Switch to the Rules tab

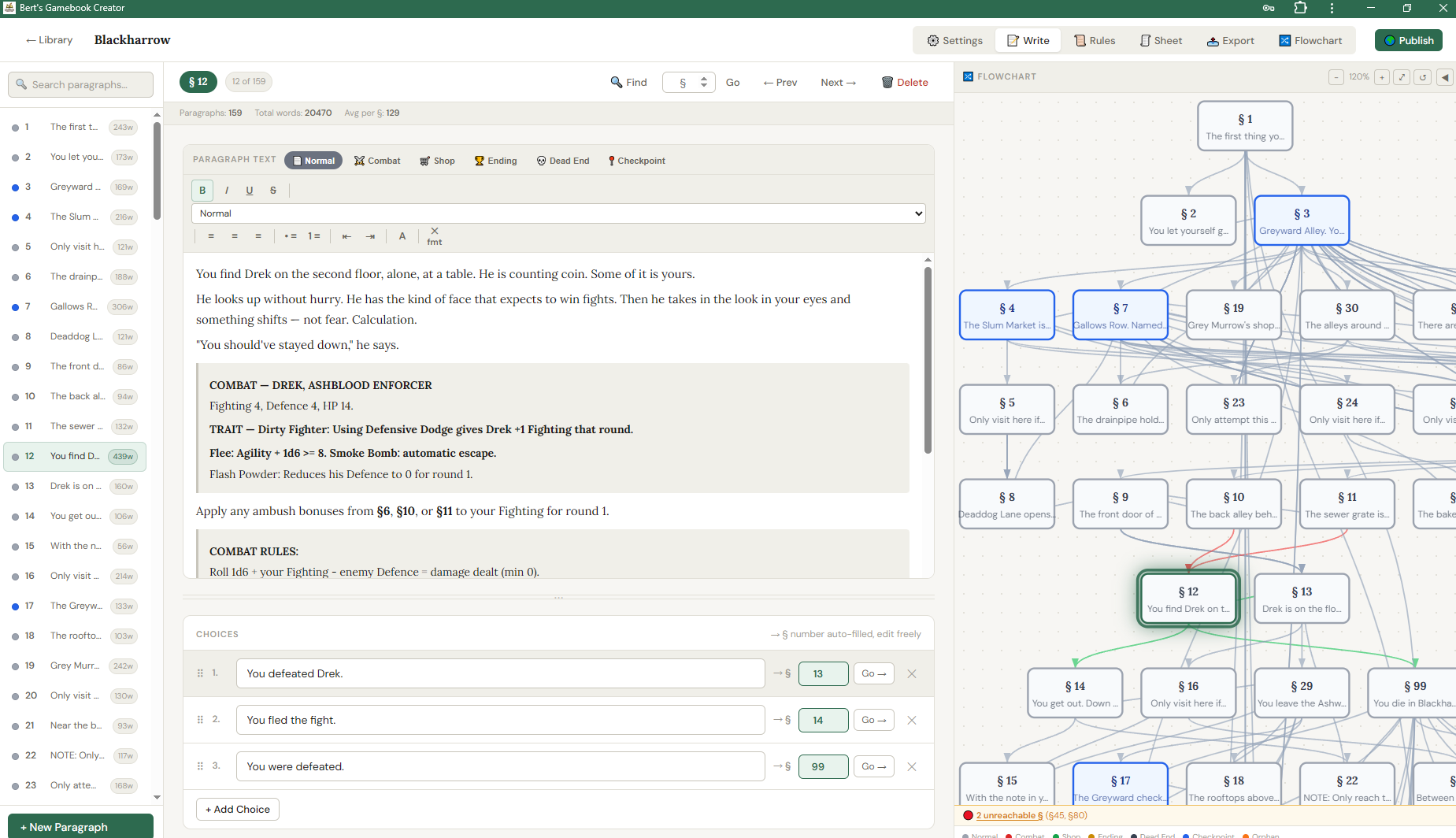click(x=1094, y=40)
